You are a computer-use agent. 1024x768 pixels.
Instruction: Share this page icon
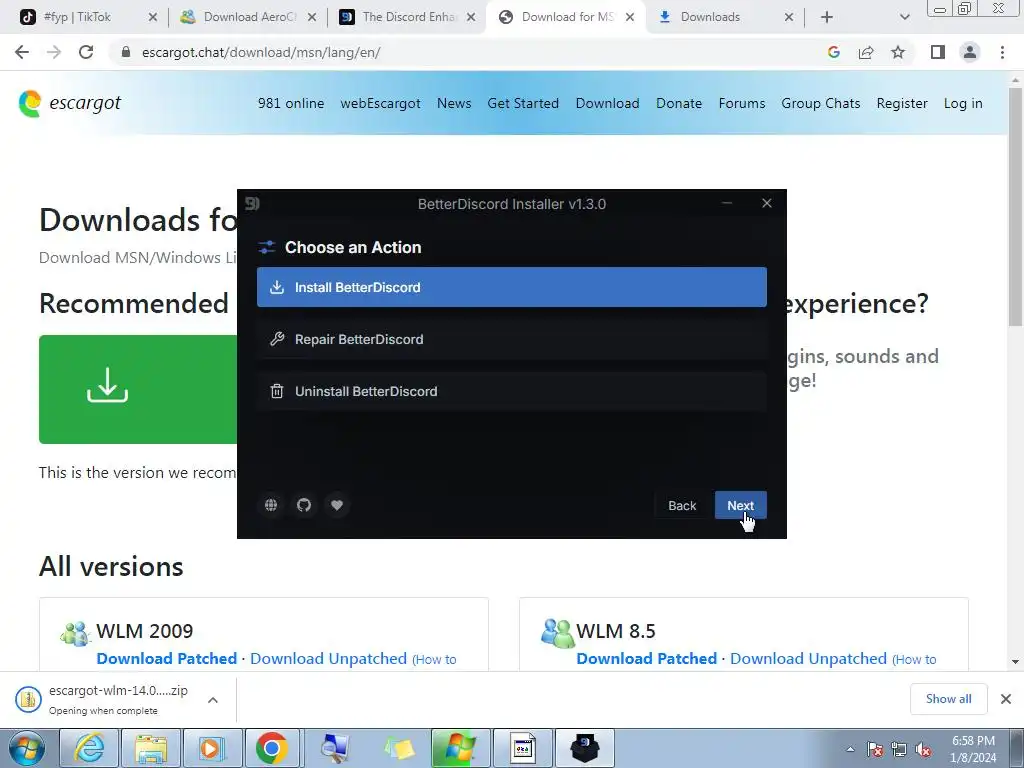[866, 52]
